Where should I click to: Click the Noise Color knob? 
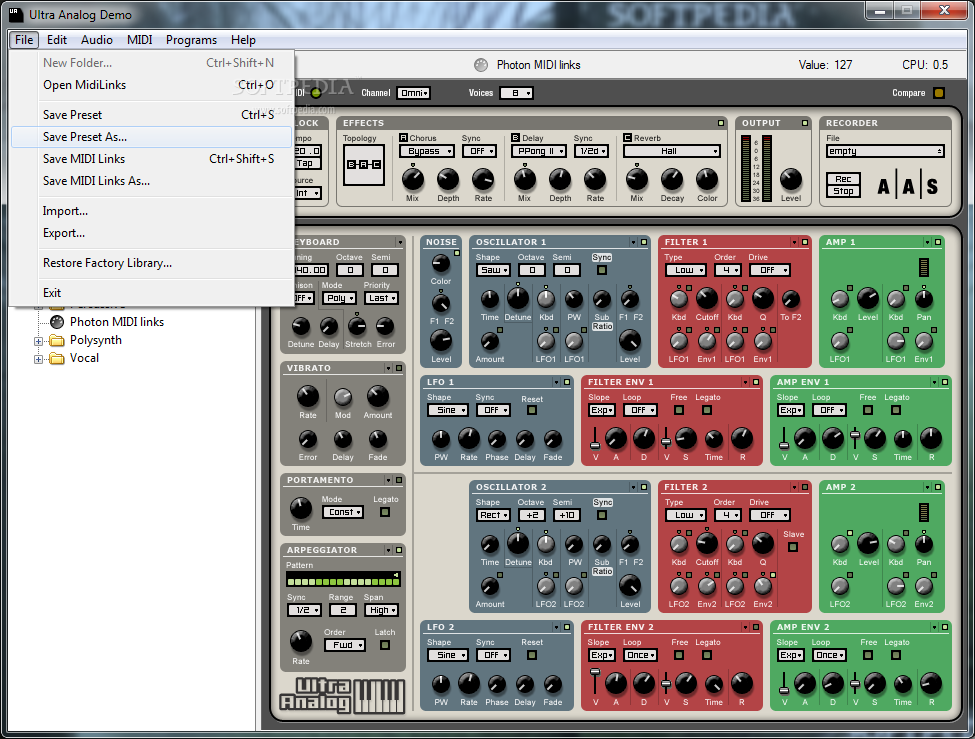point(440,263)
